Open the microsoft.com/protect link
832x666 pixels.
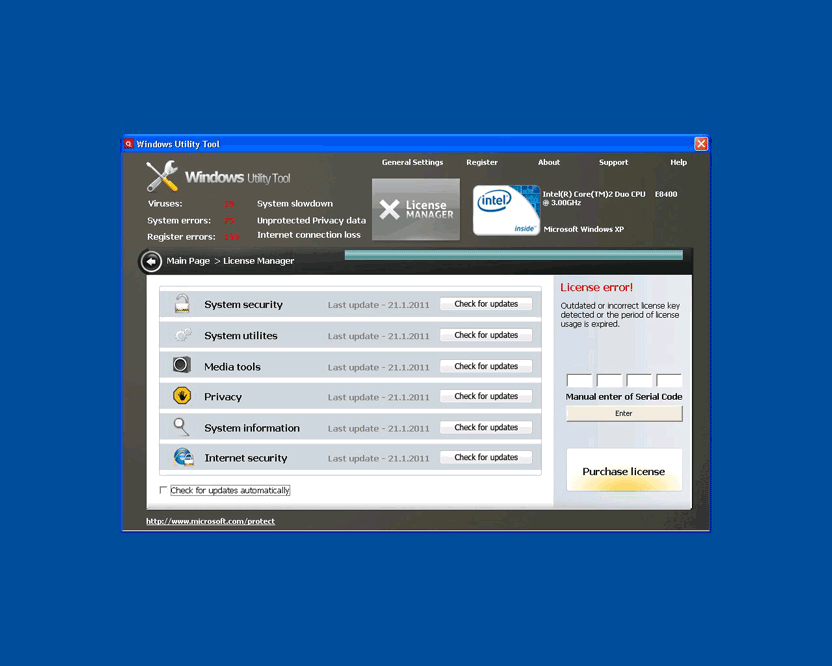(210, 521)
